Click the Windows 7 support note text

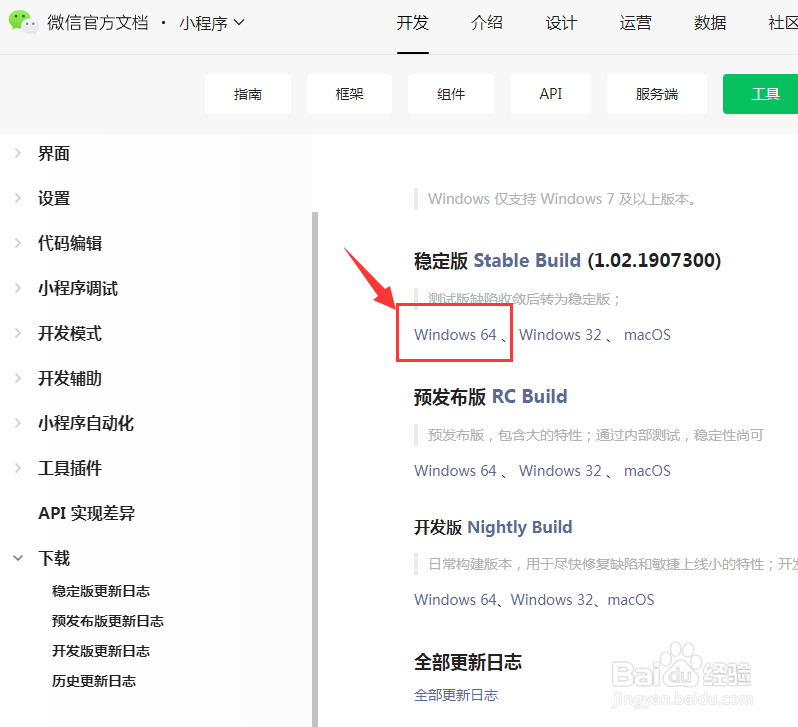562,199
